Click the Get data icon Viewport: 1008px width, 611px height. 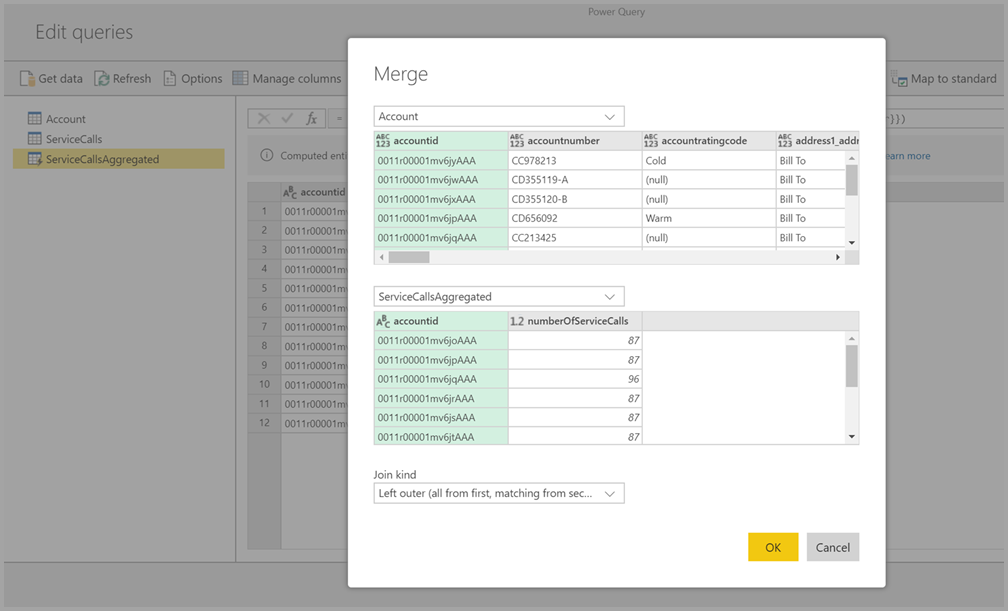point(27,78)
